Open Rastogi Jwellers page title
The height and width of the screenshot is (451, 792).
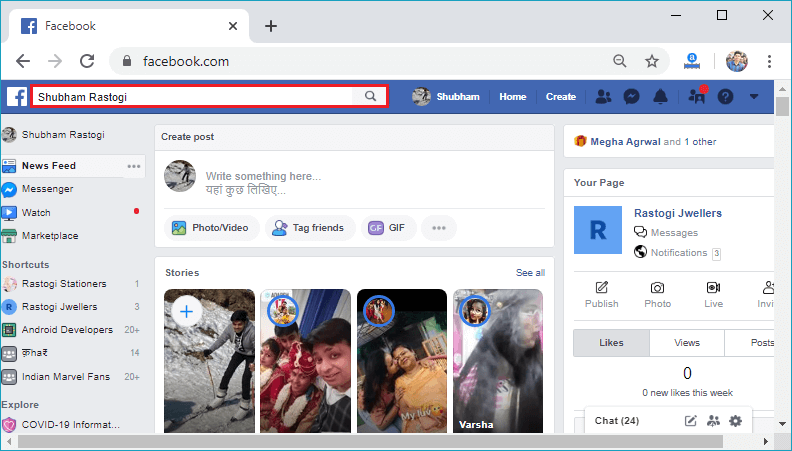(678, 213)
